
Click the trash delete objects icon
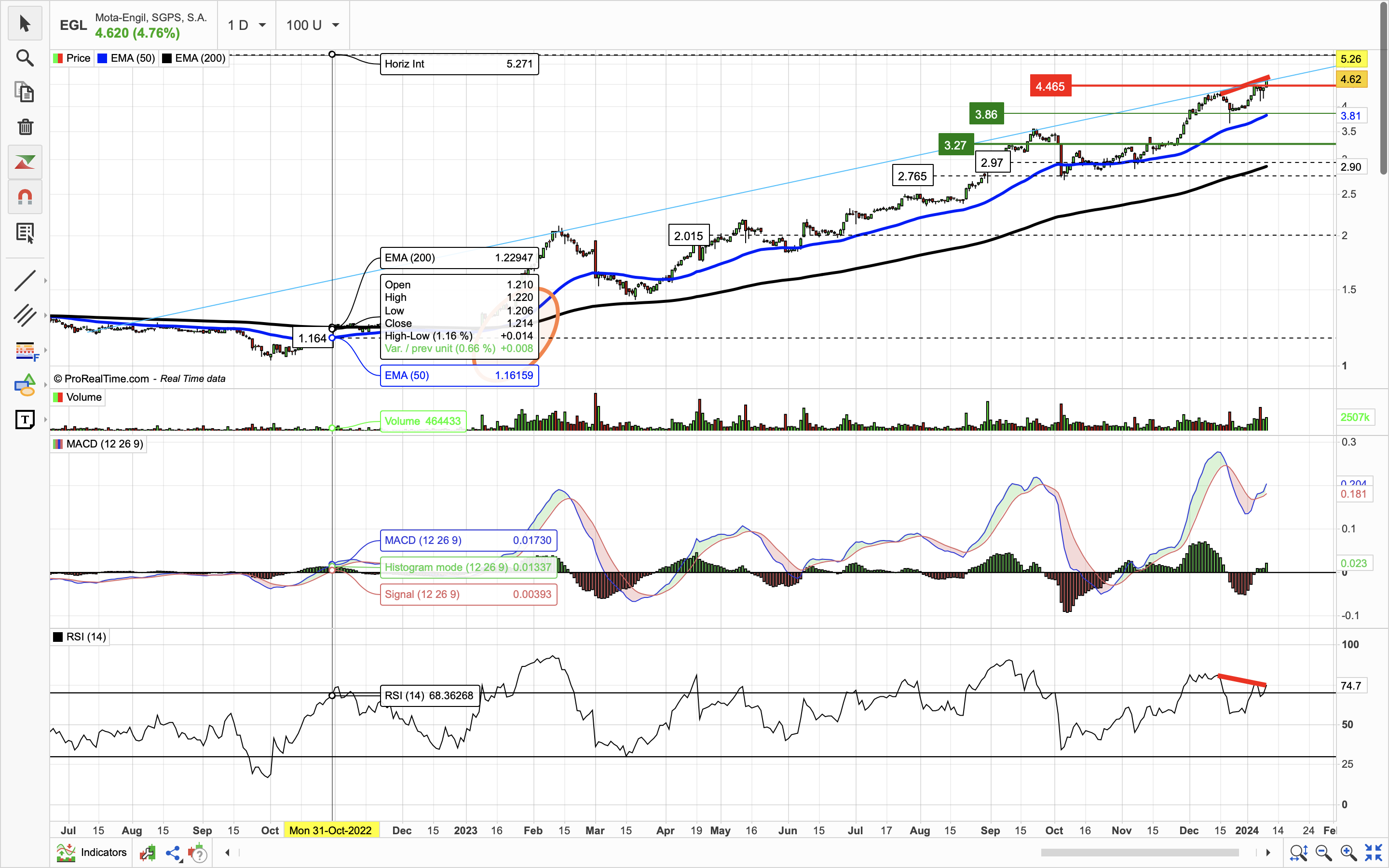coord(25,127)
